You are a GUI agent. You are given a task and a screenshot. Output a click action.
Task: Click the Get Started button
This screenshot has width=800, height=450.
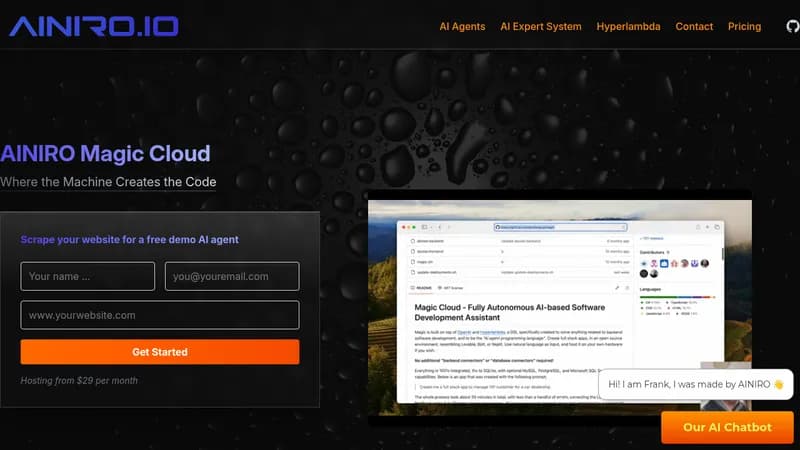160,352
